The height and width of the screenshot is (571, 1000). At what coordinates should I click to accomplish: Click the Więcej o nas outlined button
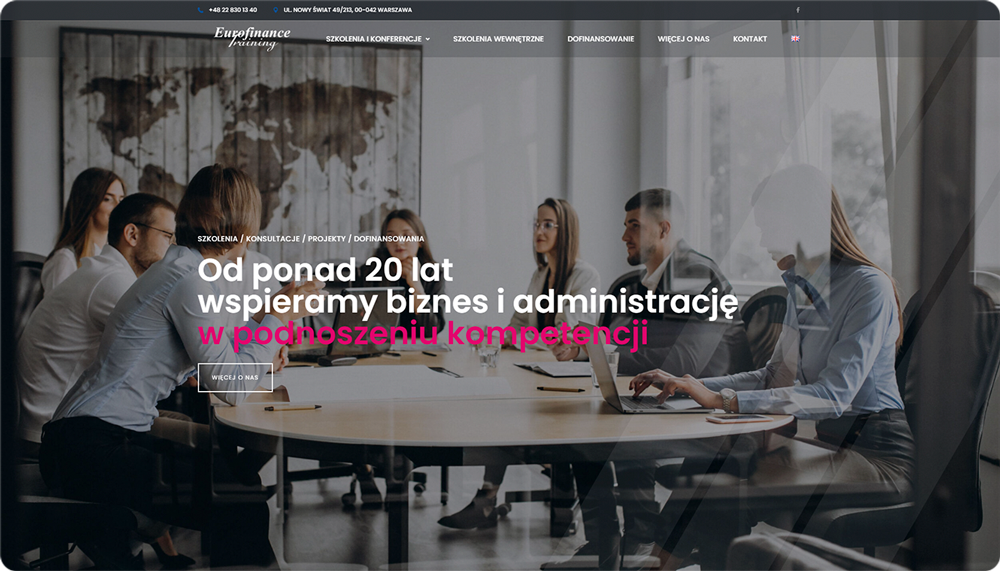point(235,377)
